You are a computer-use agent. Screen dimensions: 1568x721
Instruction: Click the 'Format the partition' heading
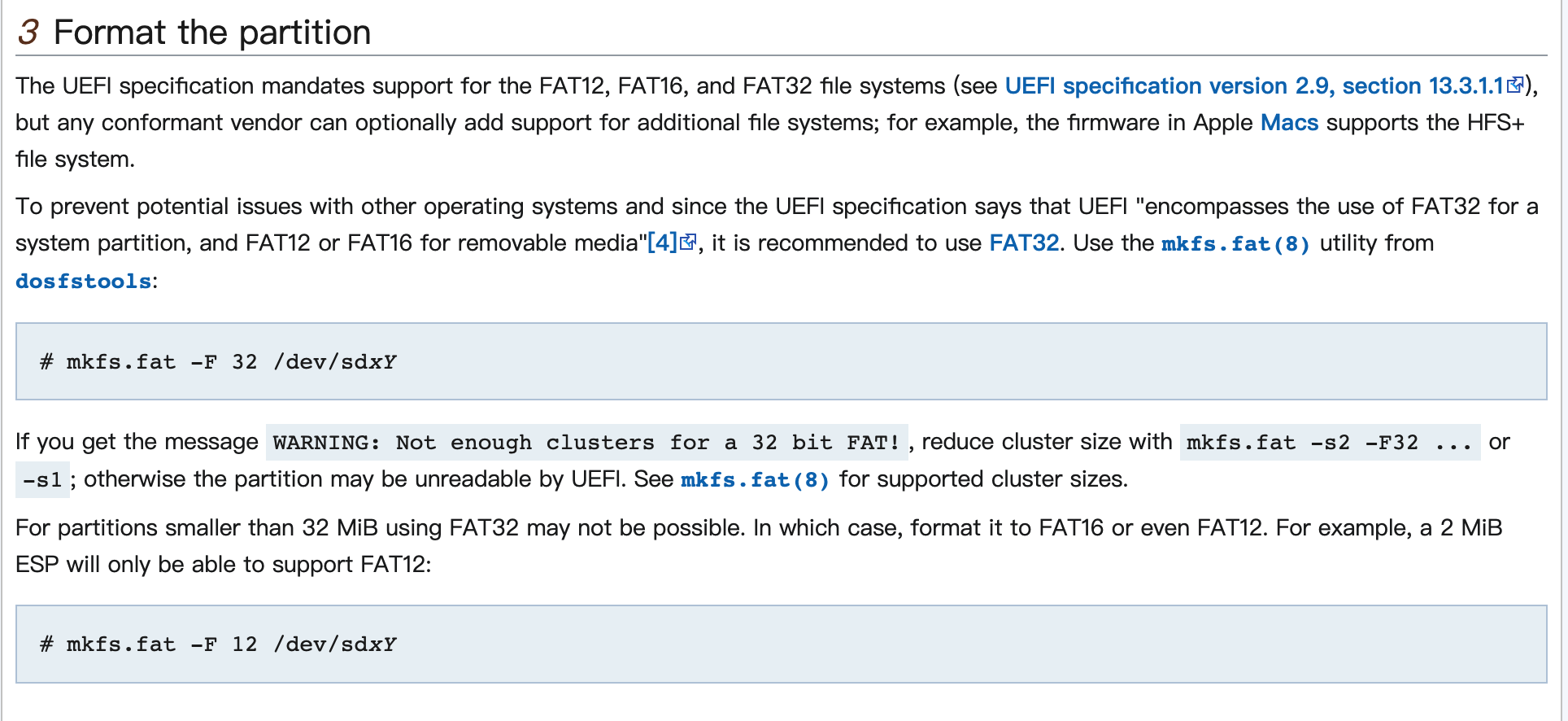point(212,33)
